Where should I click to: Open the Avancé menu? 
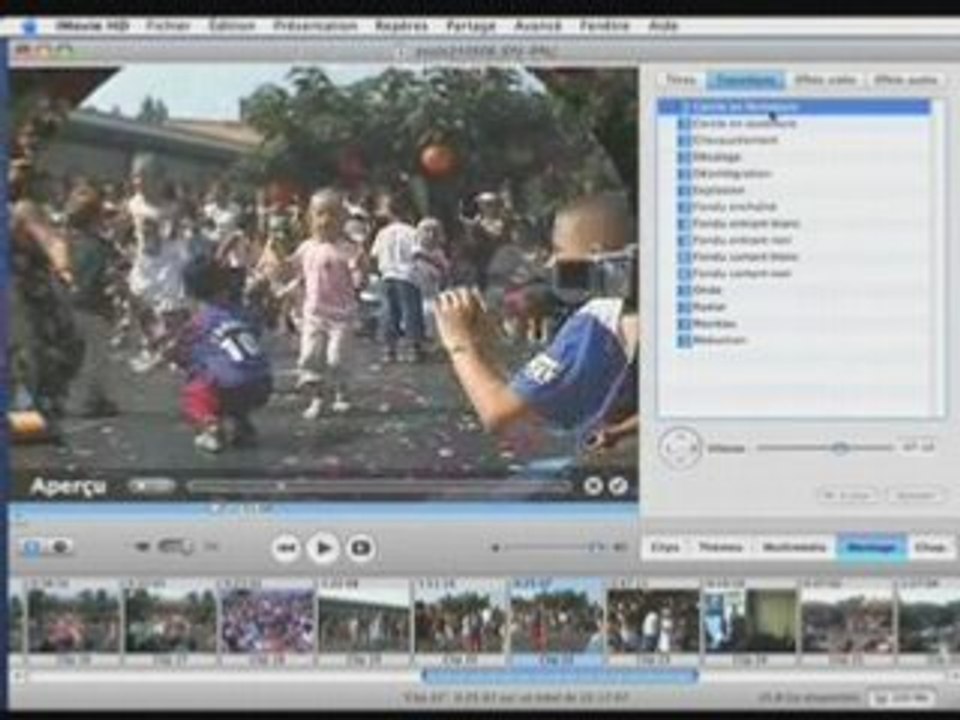click(x=538, y=26)
